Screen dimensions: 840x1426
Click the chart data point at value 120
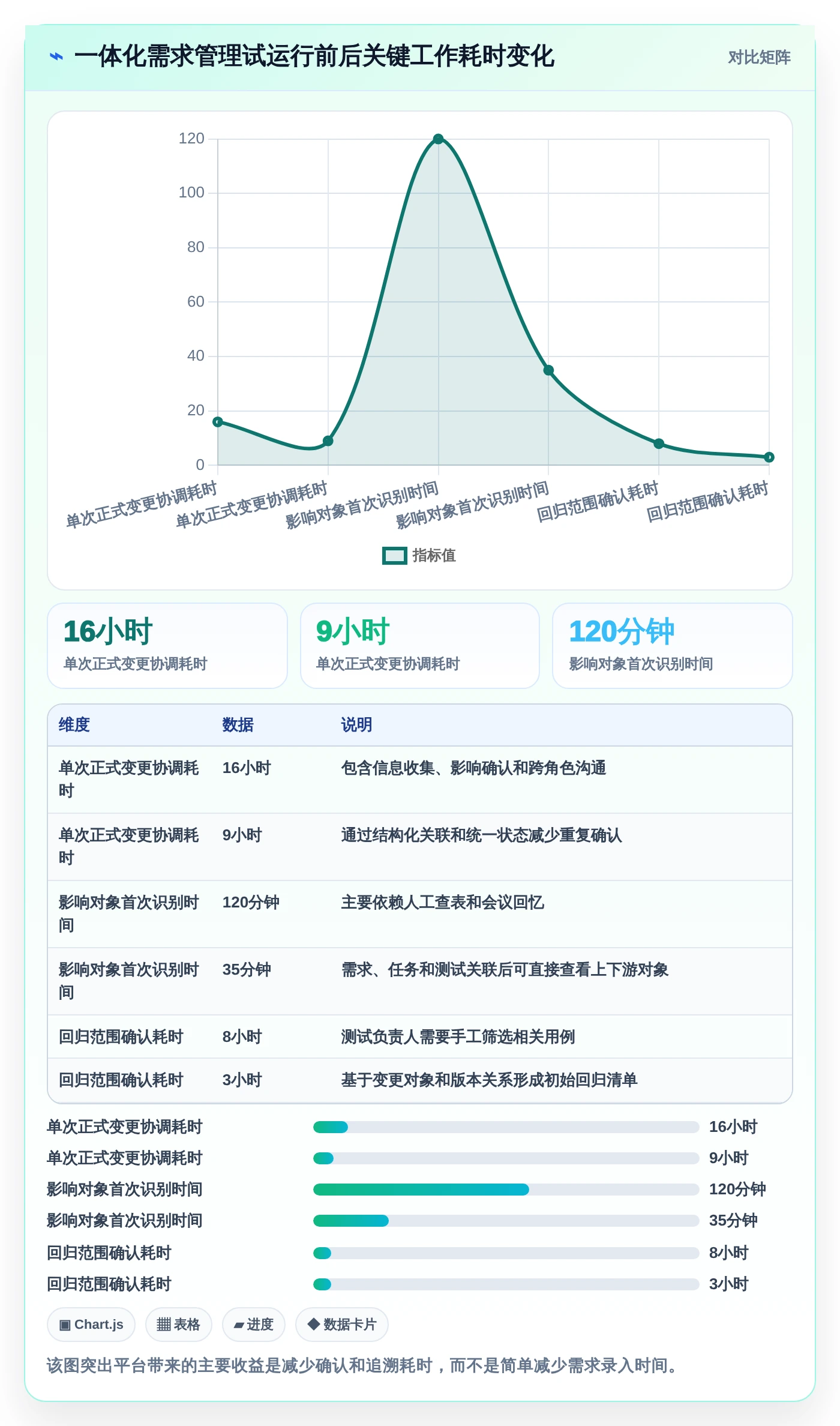coord(438,139)
